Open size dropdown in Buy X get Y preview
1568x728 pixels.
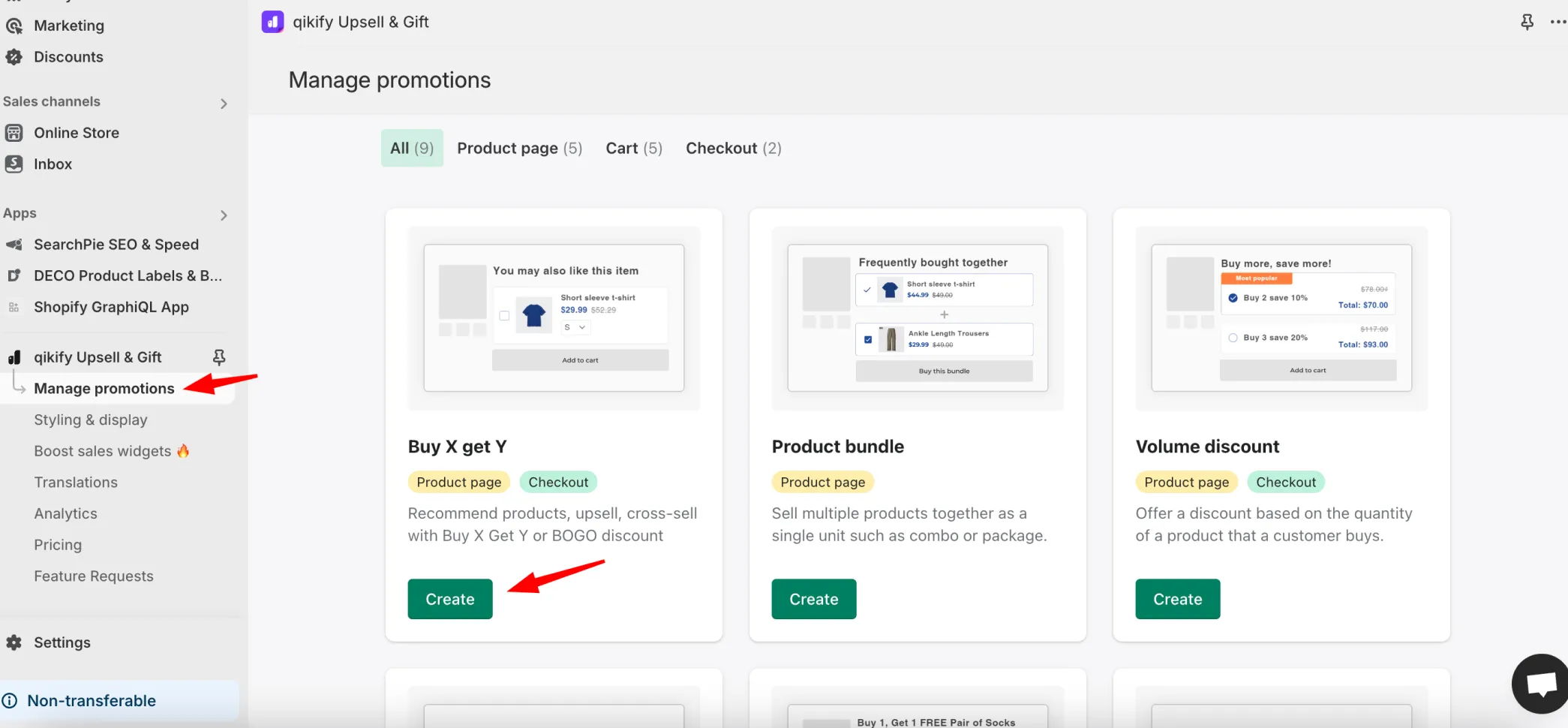point(575,327)
